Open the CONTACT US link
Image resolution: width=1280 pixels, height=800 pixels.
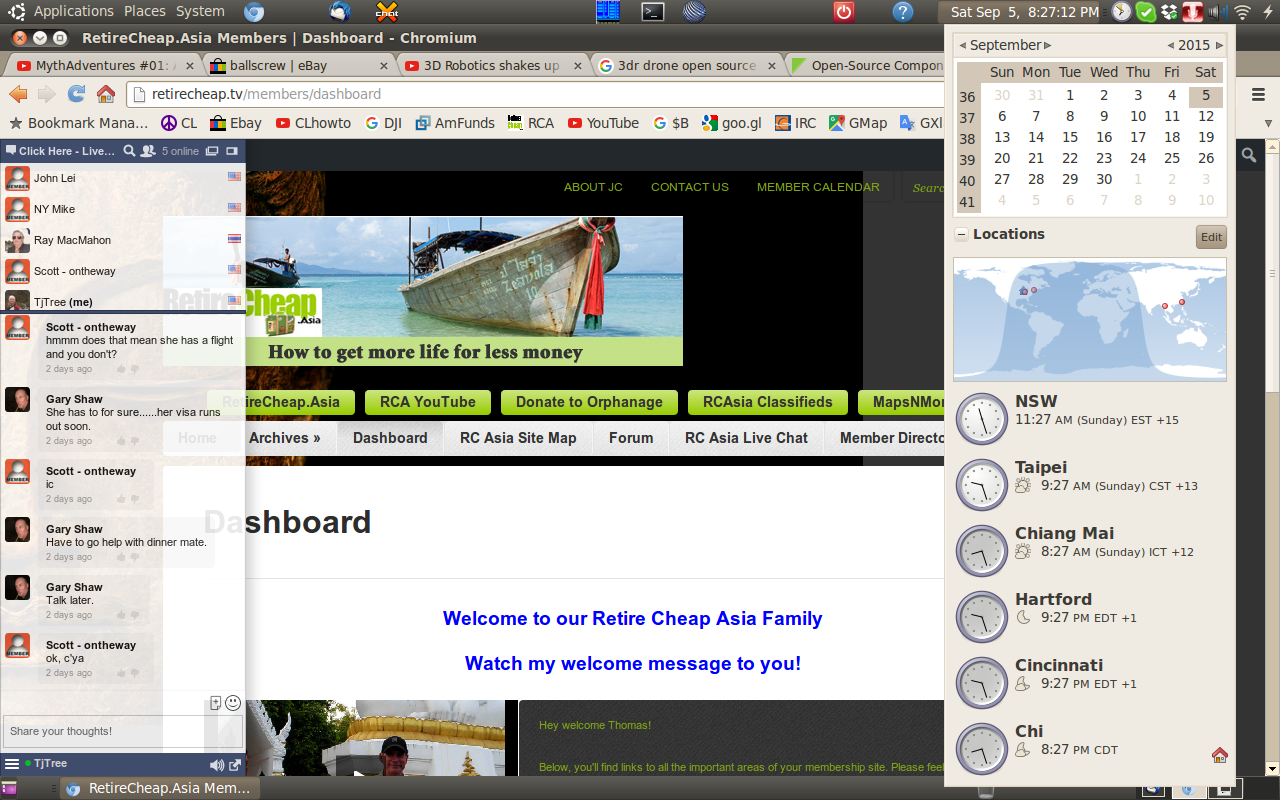point(690,187)
